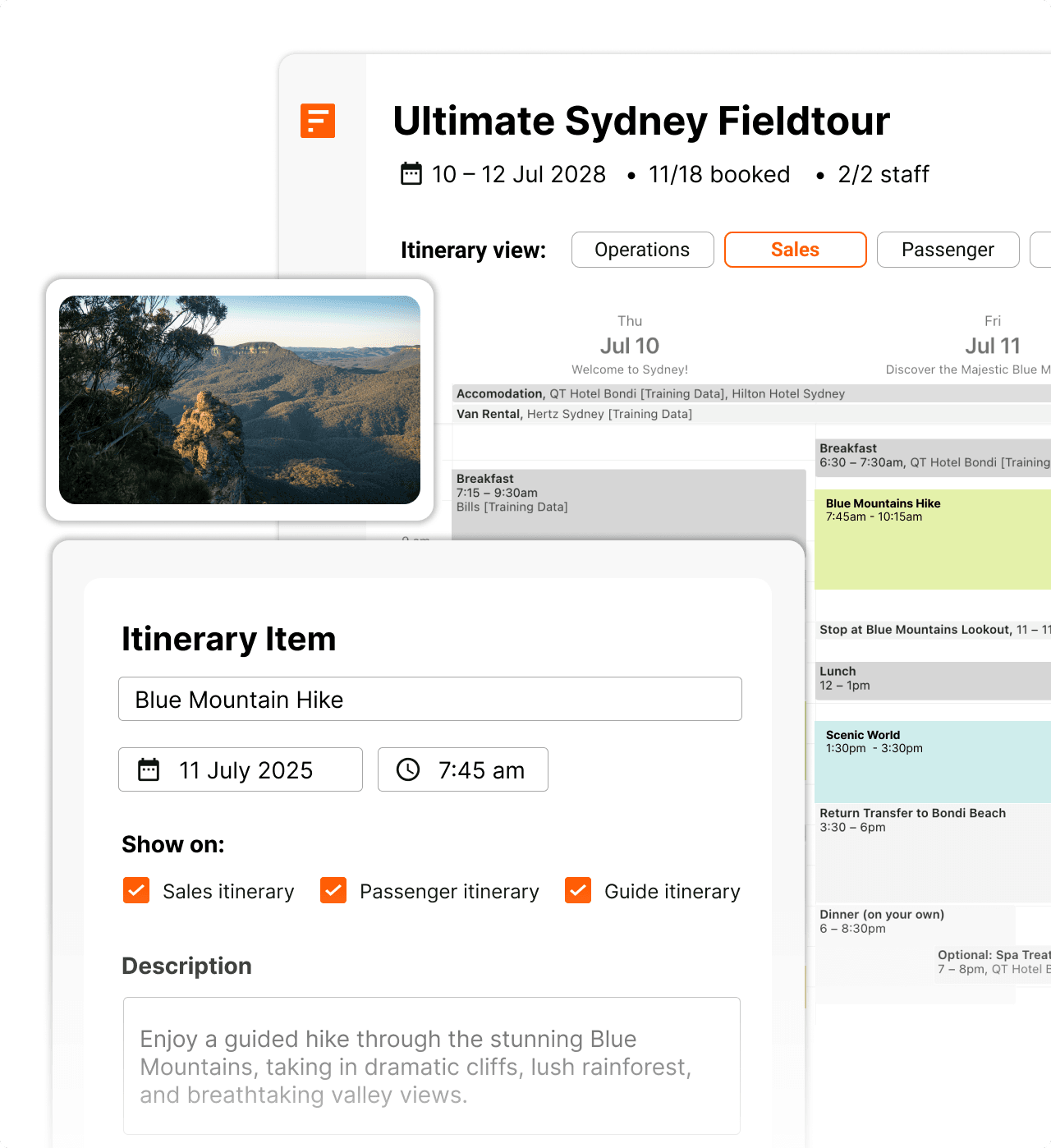Click inside the Description text area
The width and height of the screenshot is (1051, 1148).
(430, 1065)
